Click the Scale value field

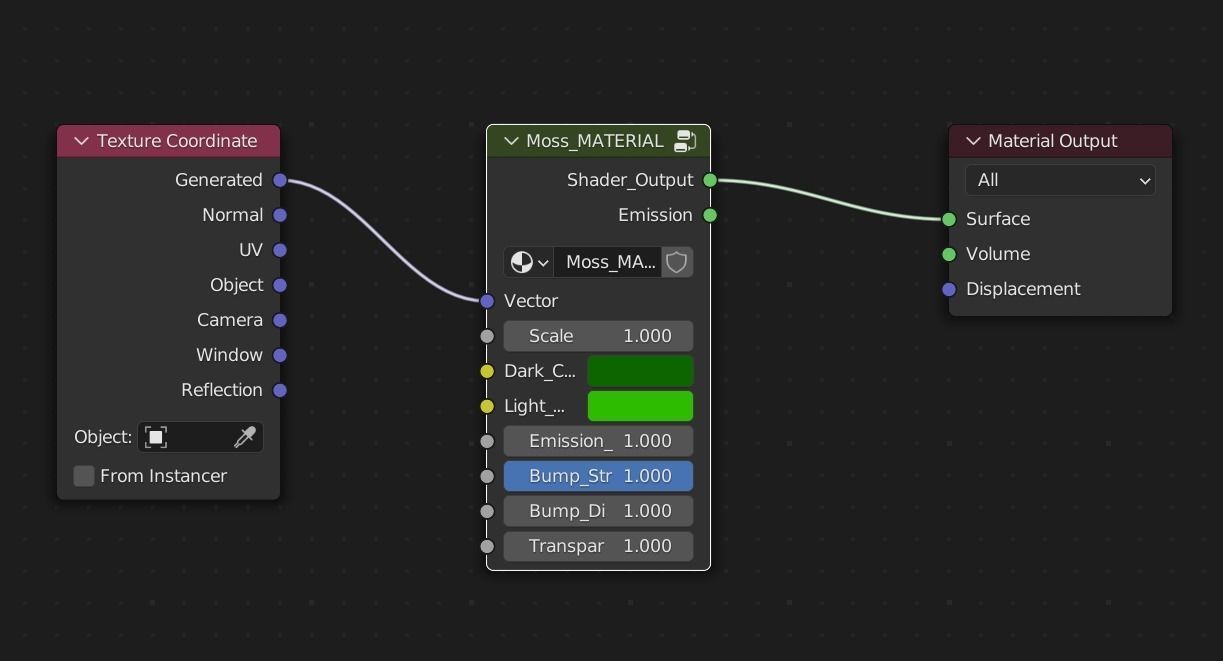point(598,336)
